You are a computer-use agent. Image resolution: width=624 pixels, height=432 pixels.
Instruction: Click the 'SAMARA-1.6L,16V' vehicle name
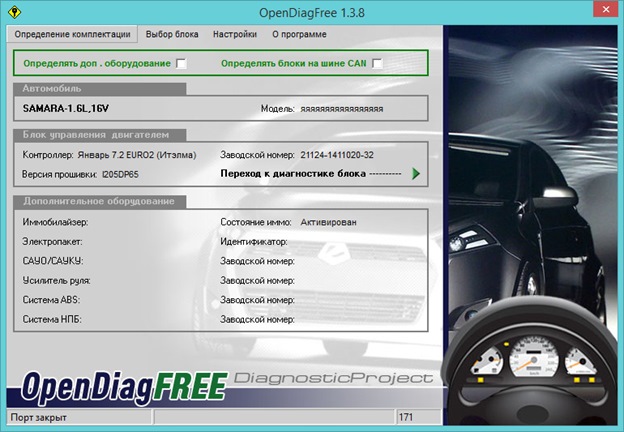tap(66, 109)
